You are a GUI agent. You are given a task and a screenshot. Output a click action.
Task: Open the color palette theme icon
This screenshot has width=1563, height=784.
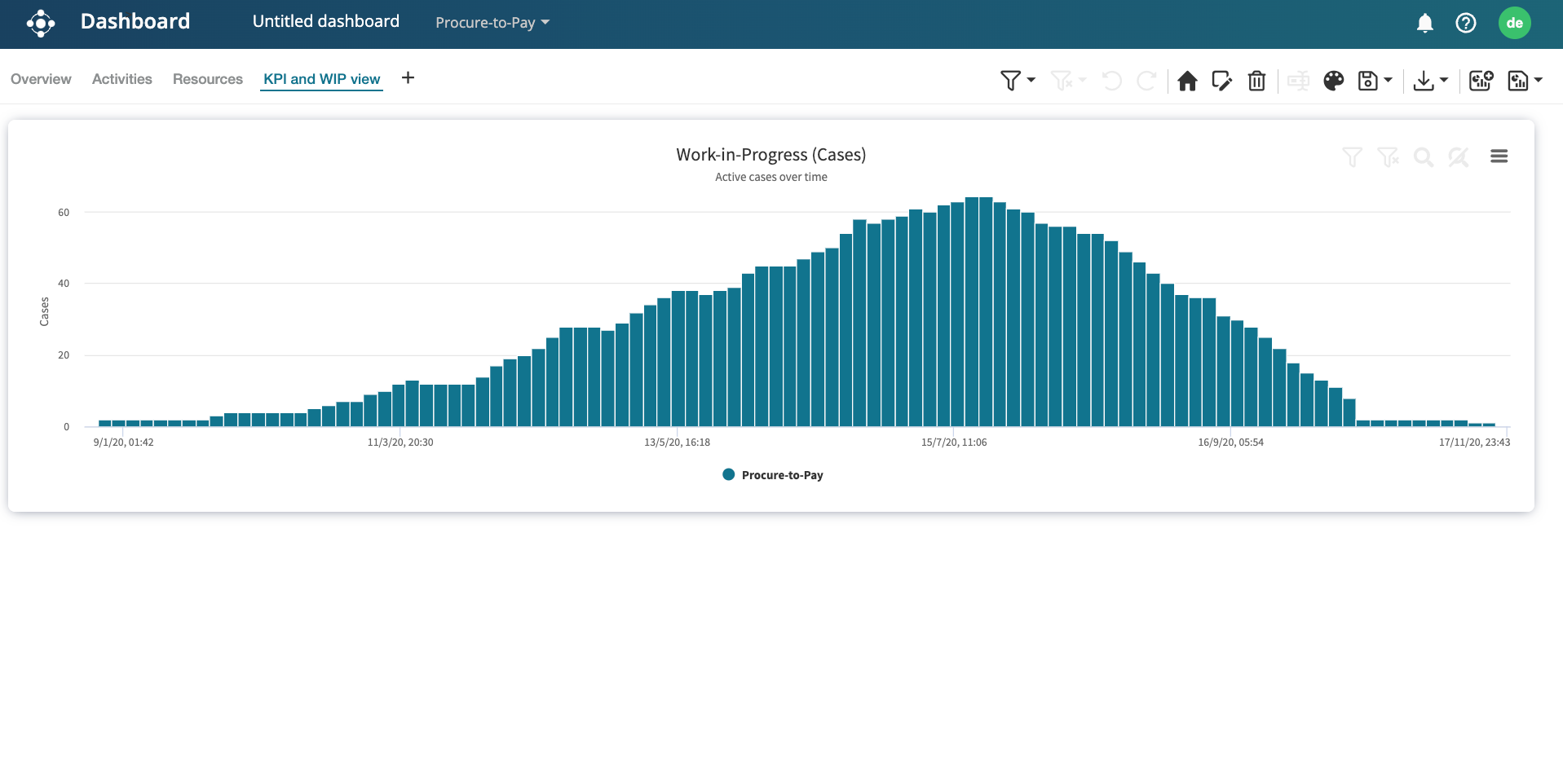pyautogui.click(x=1333, y=81)
